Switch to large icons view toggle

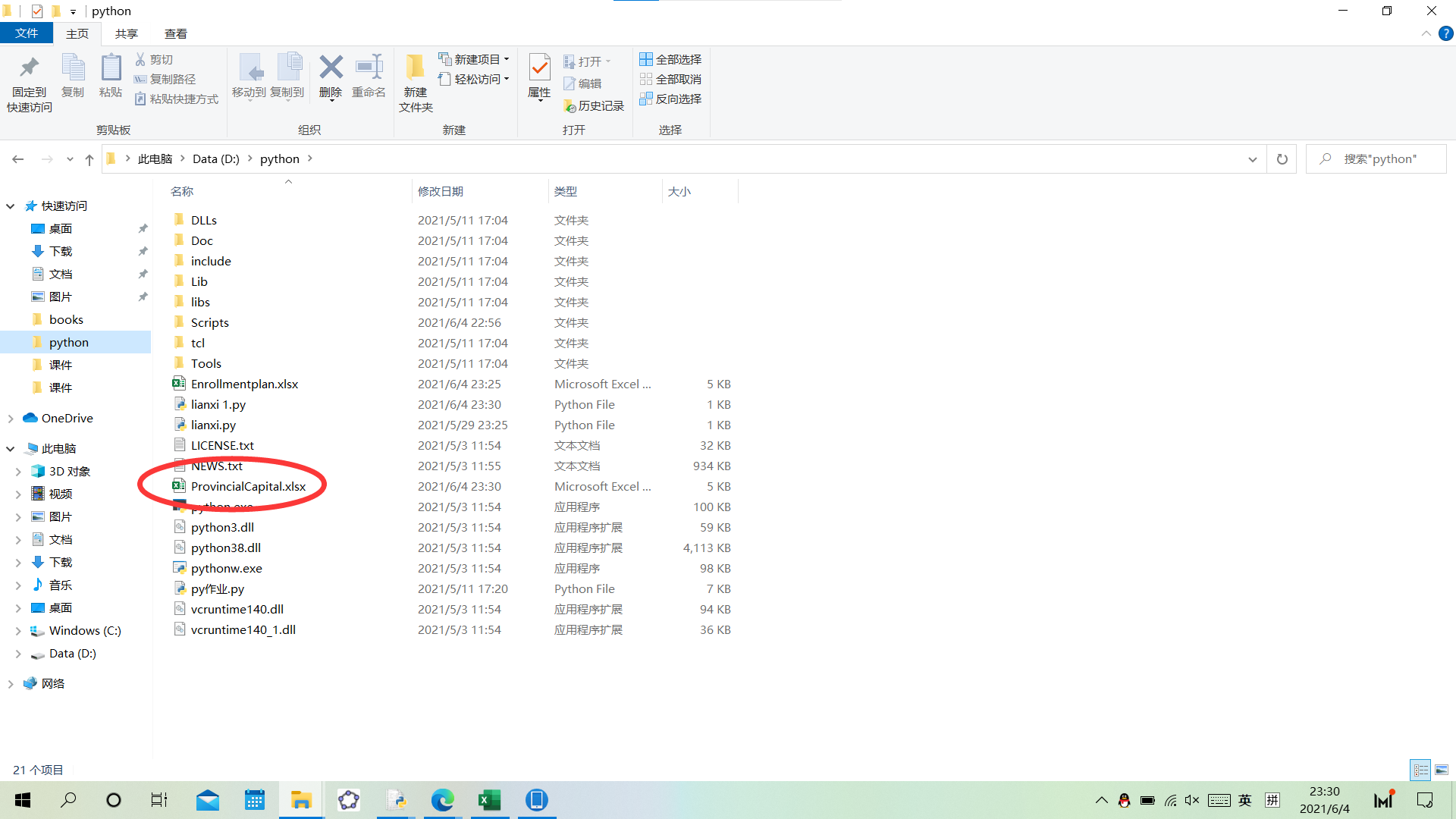[1442, 770]
